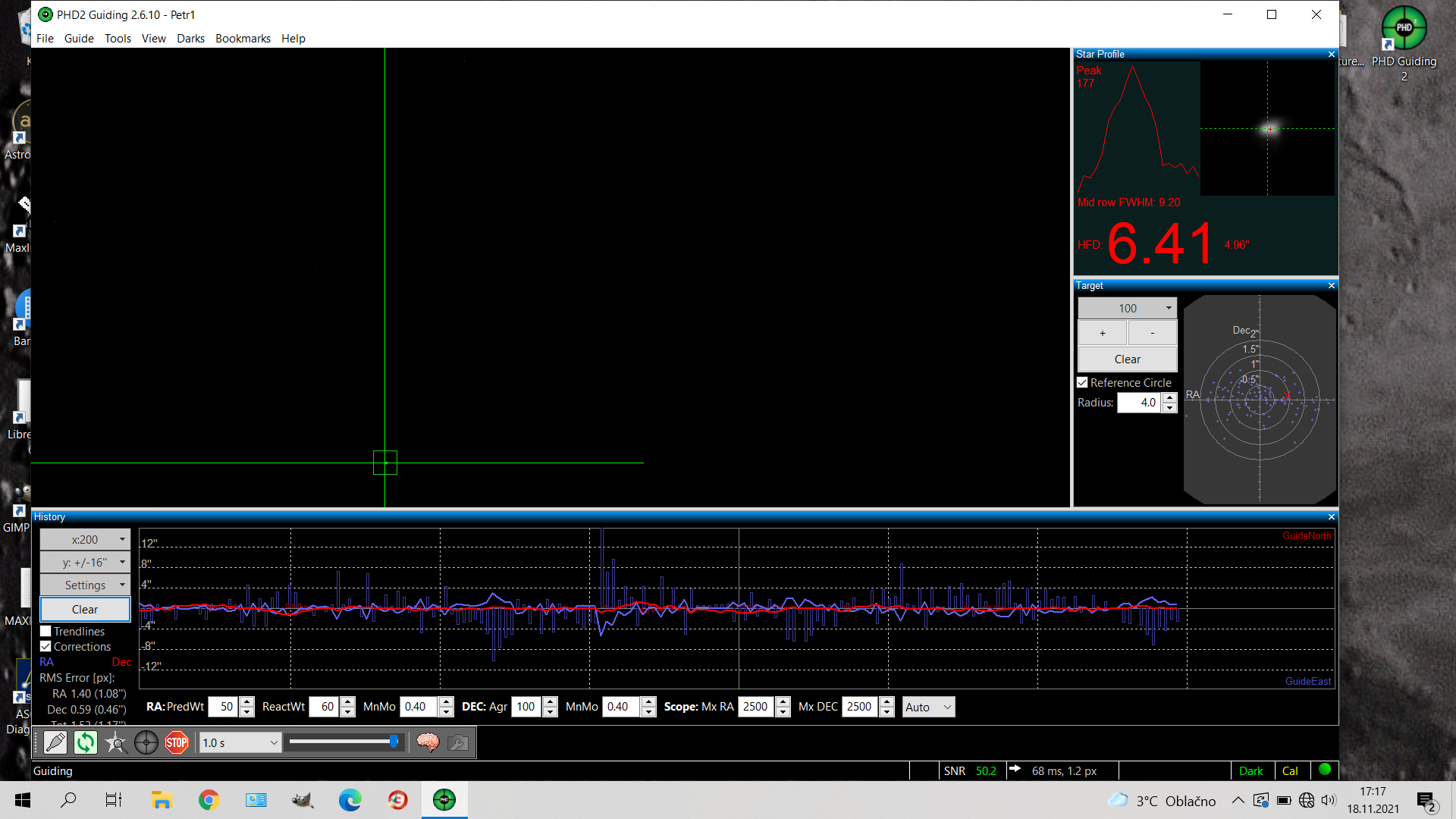
Task: Open Windows Start menu
Action: [x=23, y=800]
